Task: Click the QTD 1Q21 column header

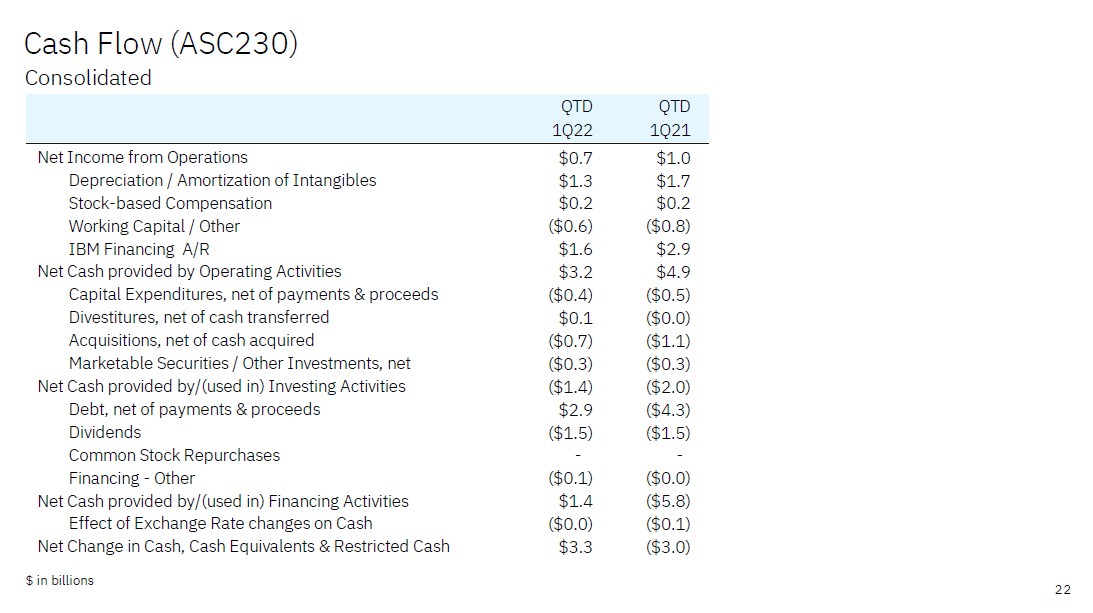Action: [673, 118]
